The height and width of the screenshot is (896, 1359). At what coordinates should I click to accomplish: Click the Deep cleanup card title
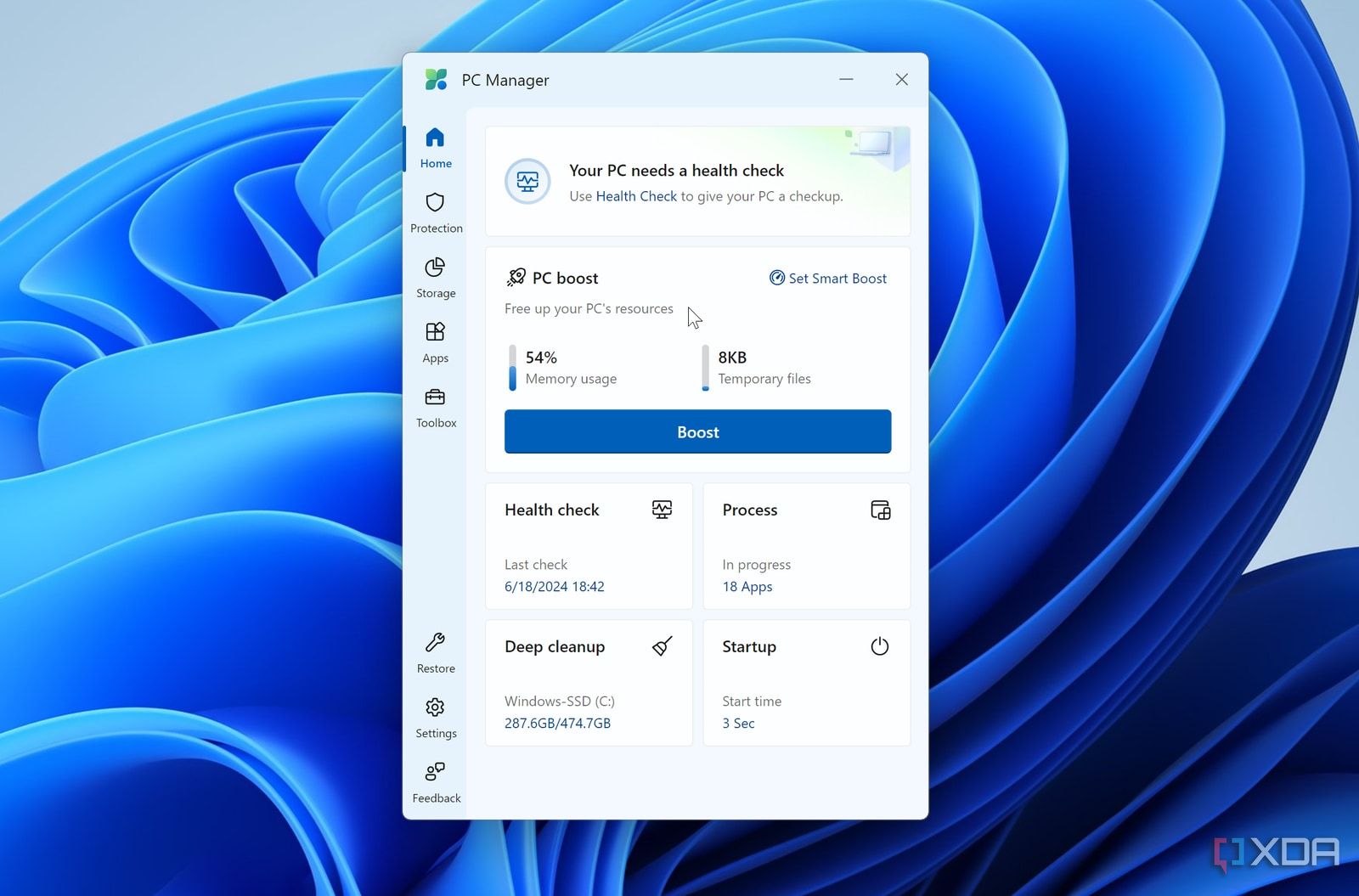click(x=555, y=646)
